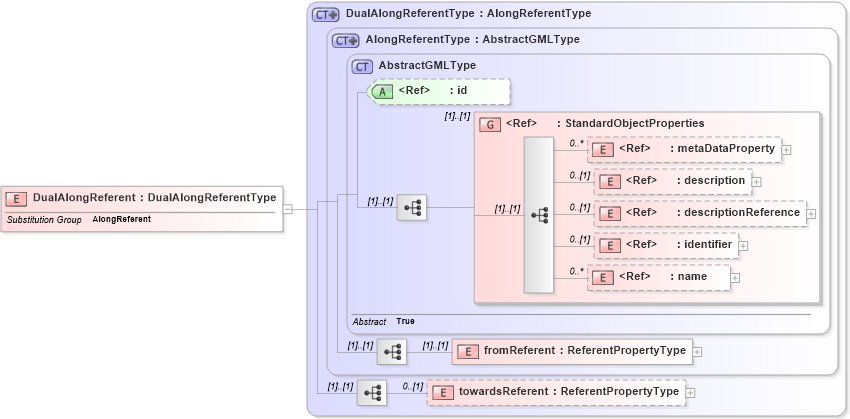Screen dimensions: 850x419
Task: Click the E icon of descriptionReference
Action: click(x=610, y=214)
